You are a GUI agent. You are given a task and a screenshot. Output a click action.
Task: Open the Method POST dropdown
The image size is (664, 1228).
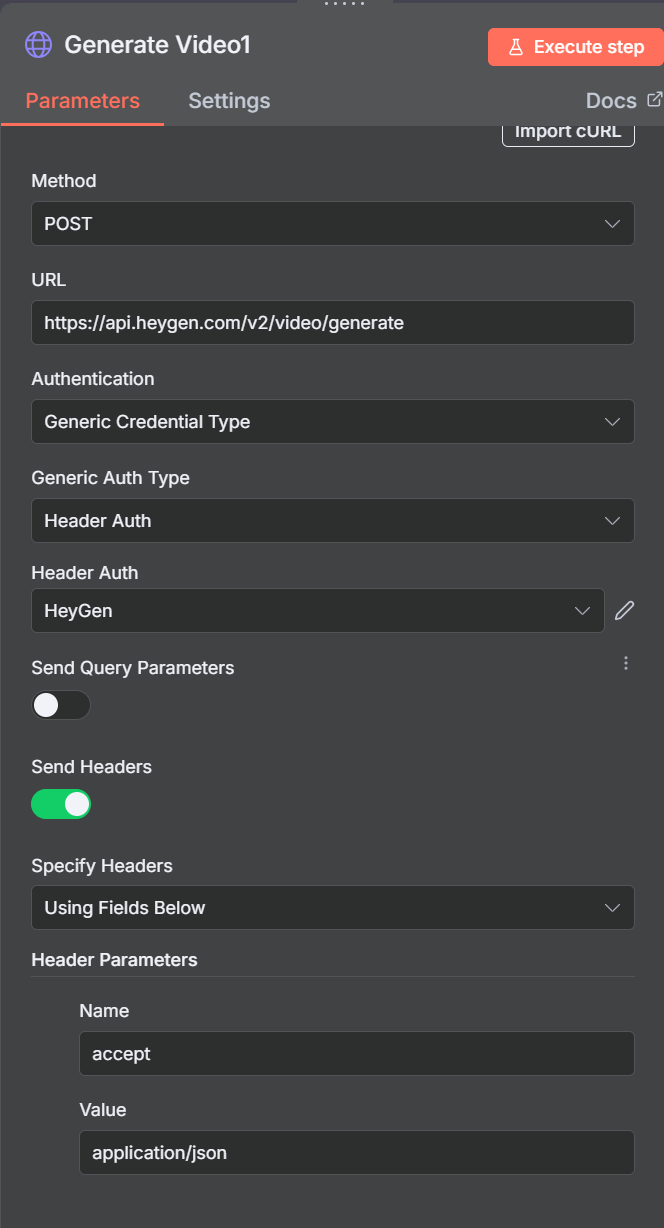(333, 223)
